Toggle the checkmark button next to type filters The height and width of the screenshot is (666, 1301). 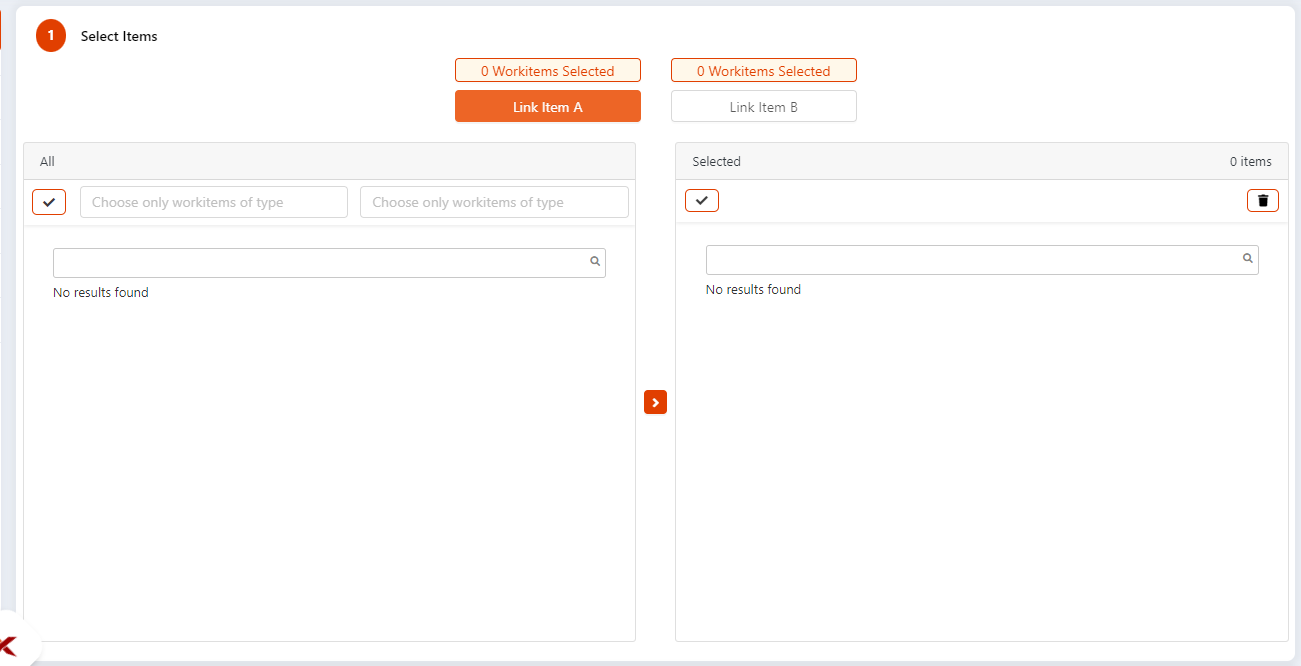[x=49, y=201]
